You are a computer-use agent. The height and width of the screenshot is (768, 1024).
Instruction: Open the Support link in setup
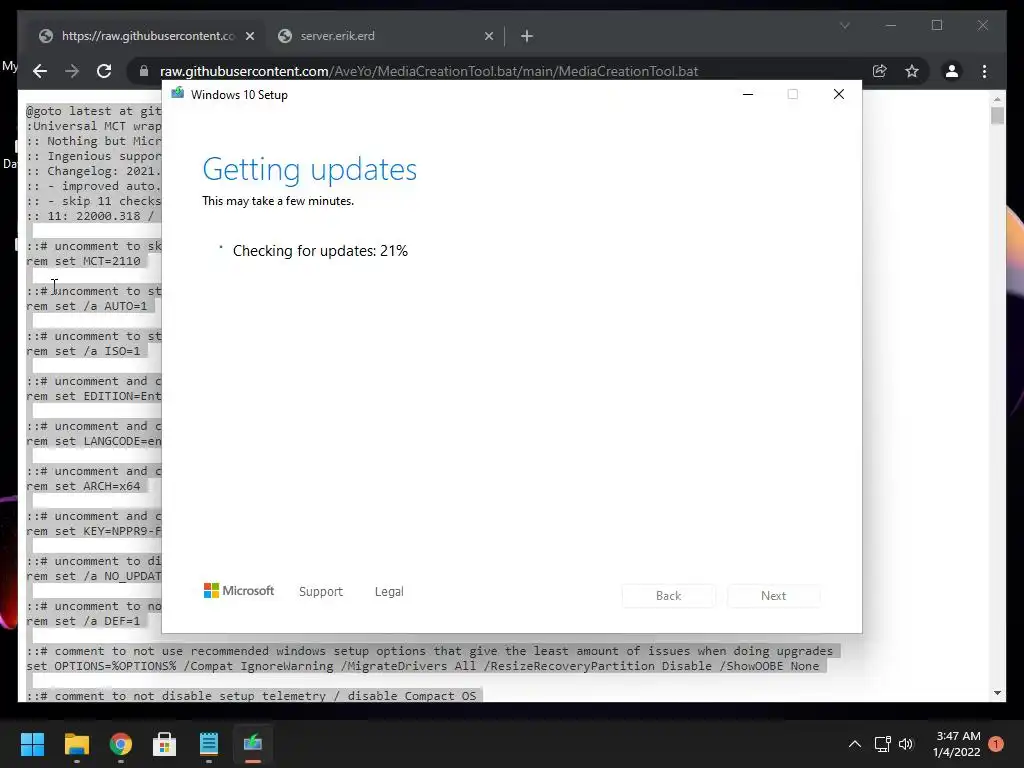click(x=321, y=592)
